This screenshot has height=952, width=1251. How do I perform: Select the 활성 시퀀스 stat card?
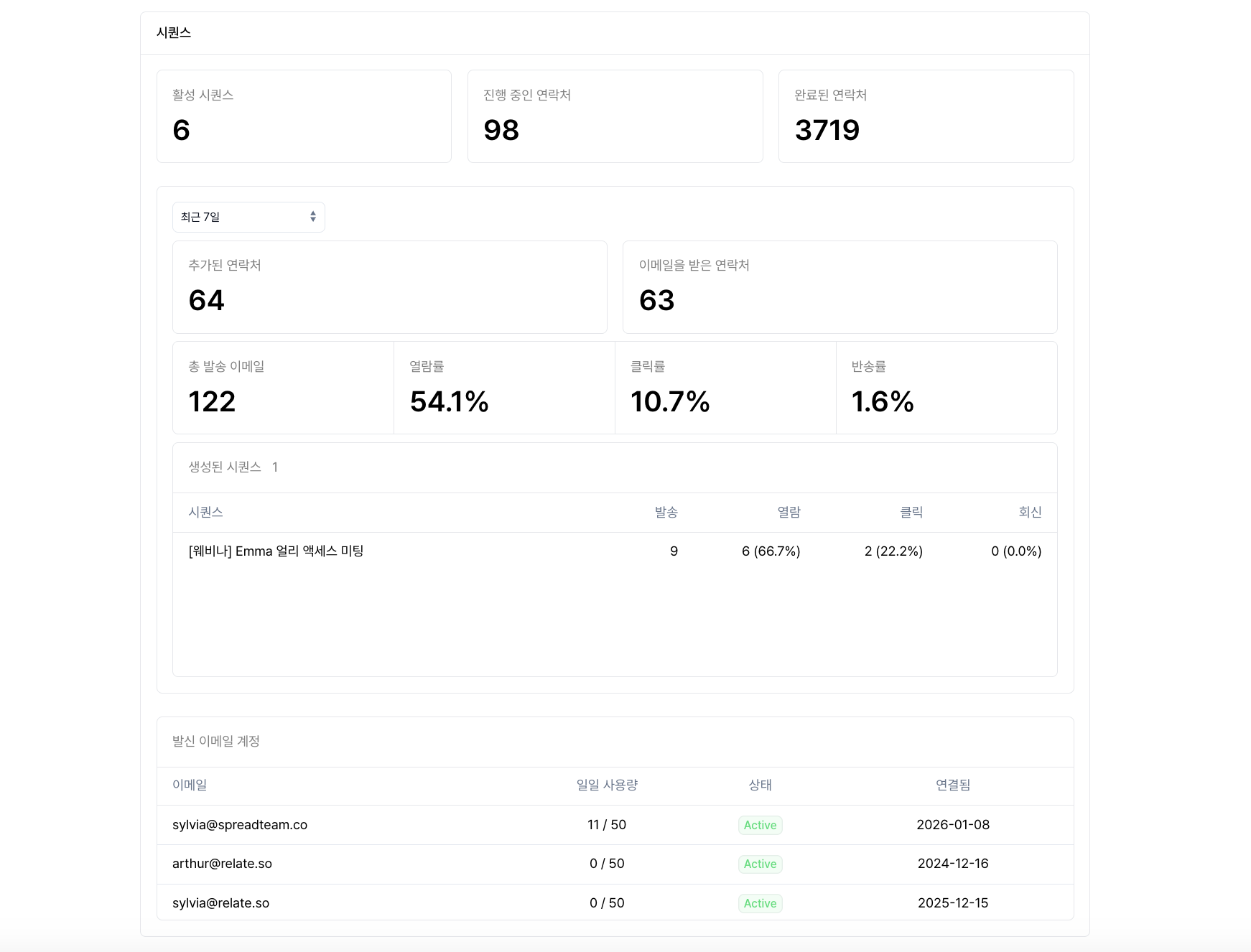pyautogui.click(x=303, y=116)
